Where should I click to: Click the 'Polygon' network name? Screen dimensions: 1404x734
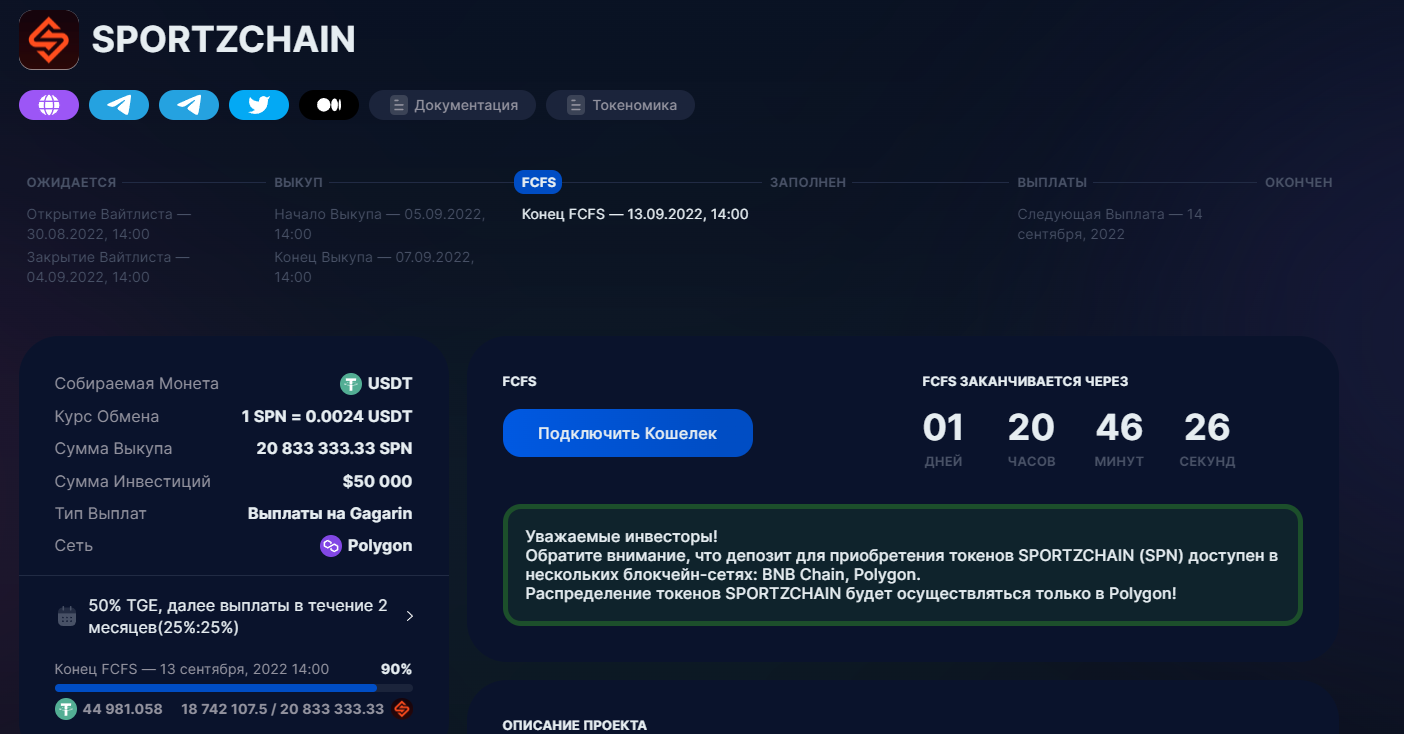[x=380, y=546]
